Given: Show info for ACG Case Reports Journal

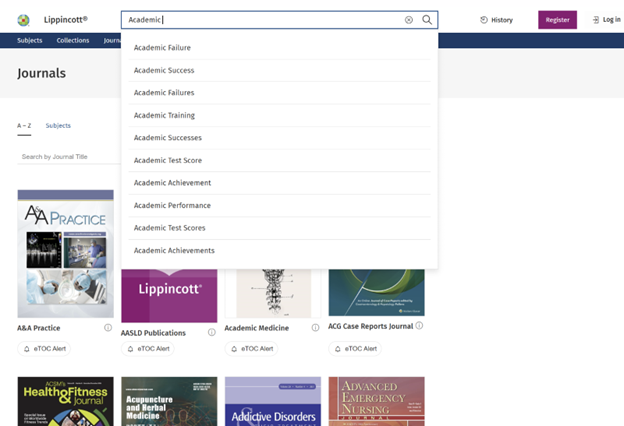Looking at the screenshot, I should [x=419, y=326].
